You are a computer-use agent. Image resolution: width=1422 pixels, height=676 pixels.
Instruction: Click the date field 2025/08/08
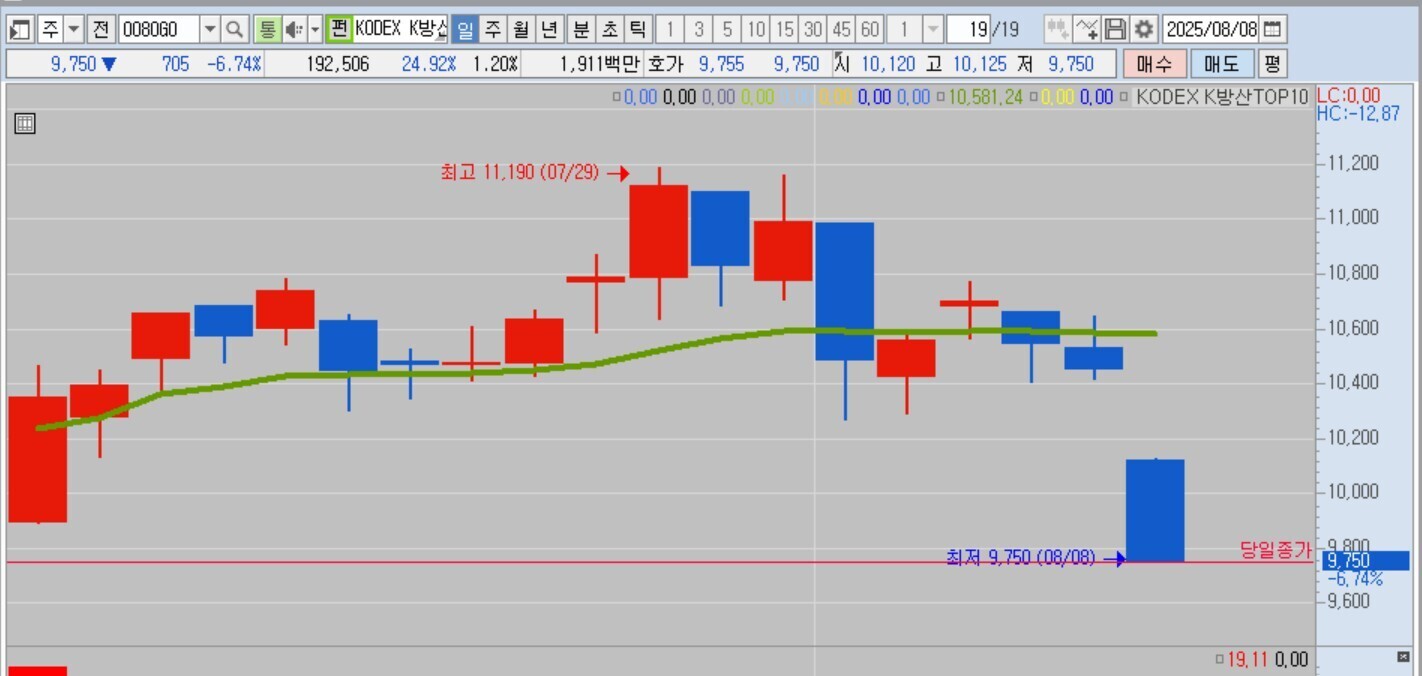(x=1211, y=29)
